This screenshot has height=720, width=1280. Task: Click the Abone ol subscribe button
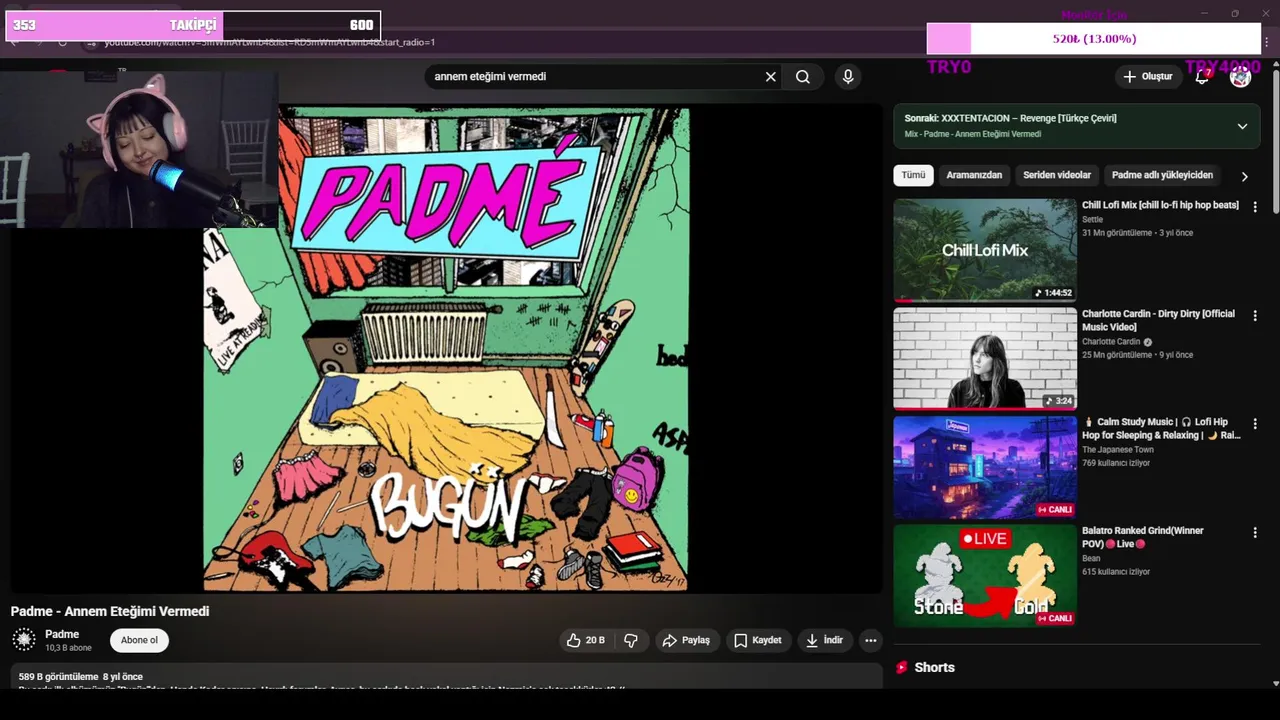[139, 640]
